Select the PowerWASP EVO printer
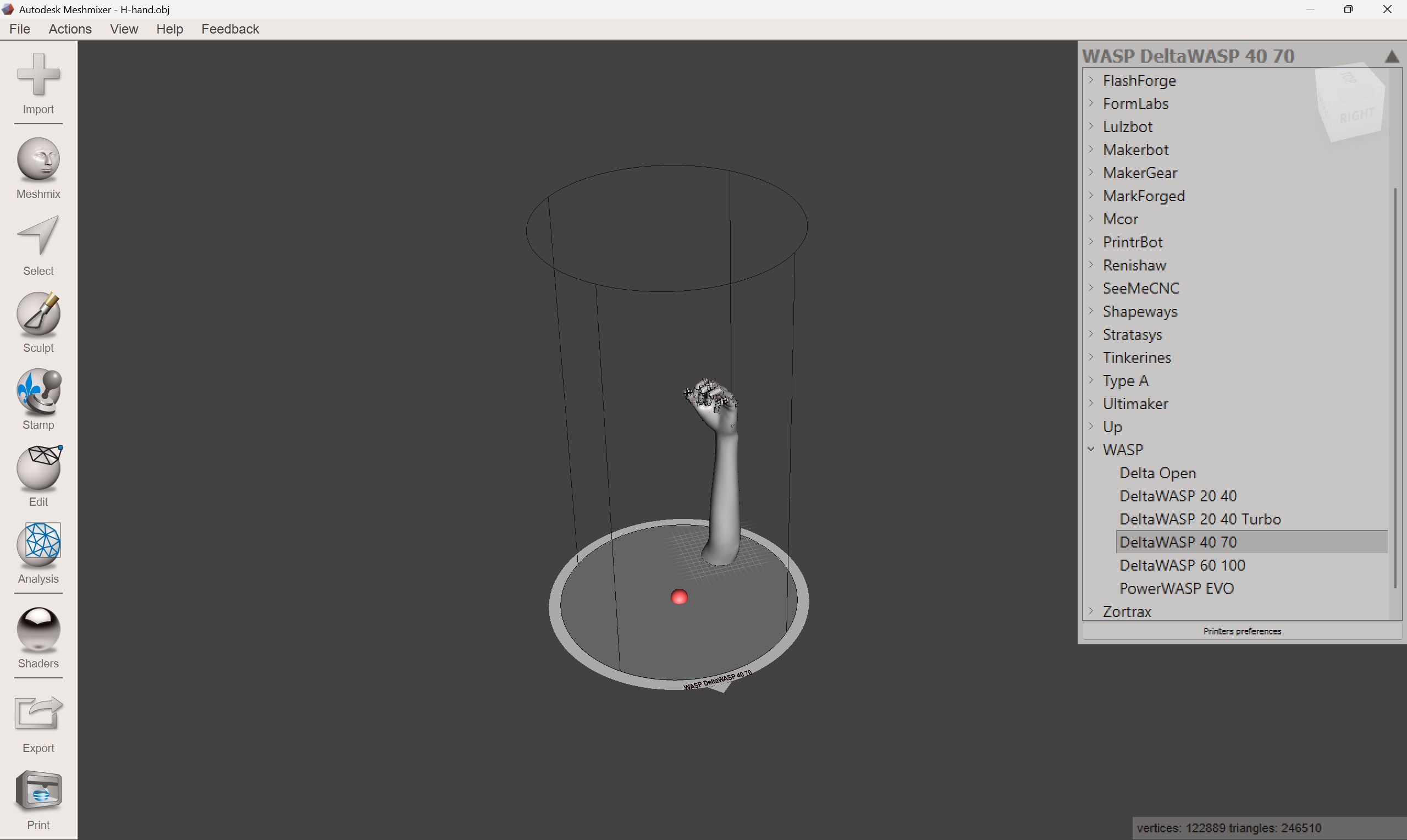This screenshot has height=840, width=1407. 1176,588
